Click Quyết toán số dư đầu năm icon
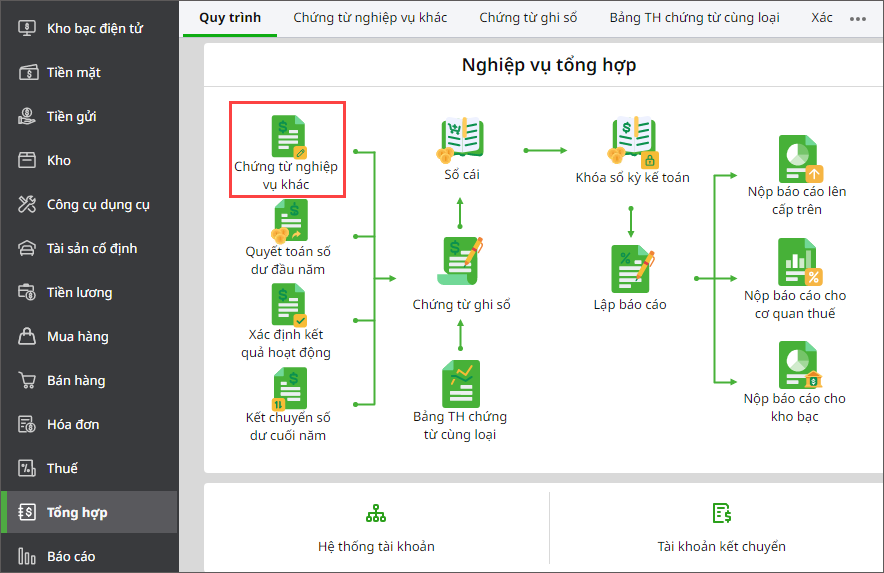 pos(289,222)
